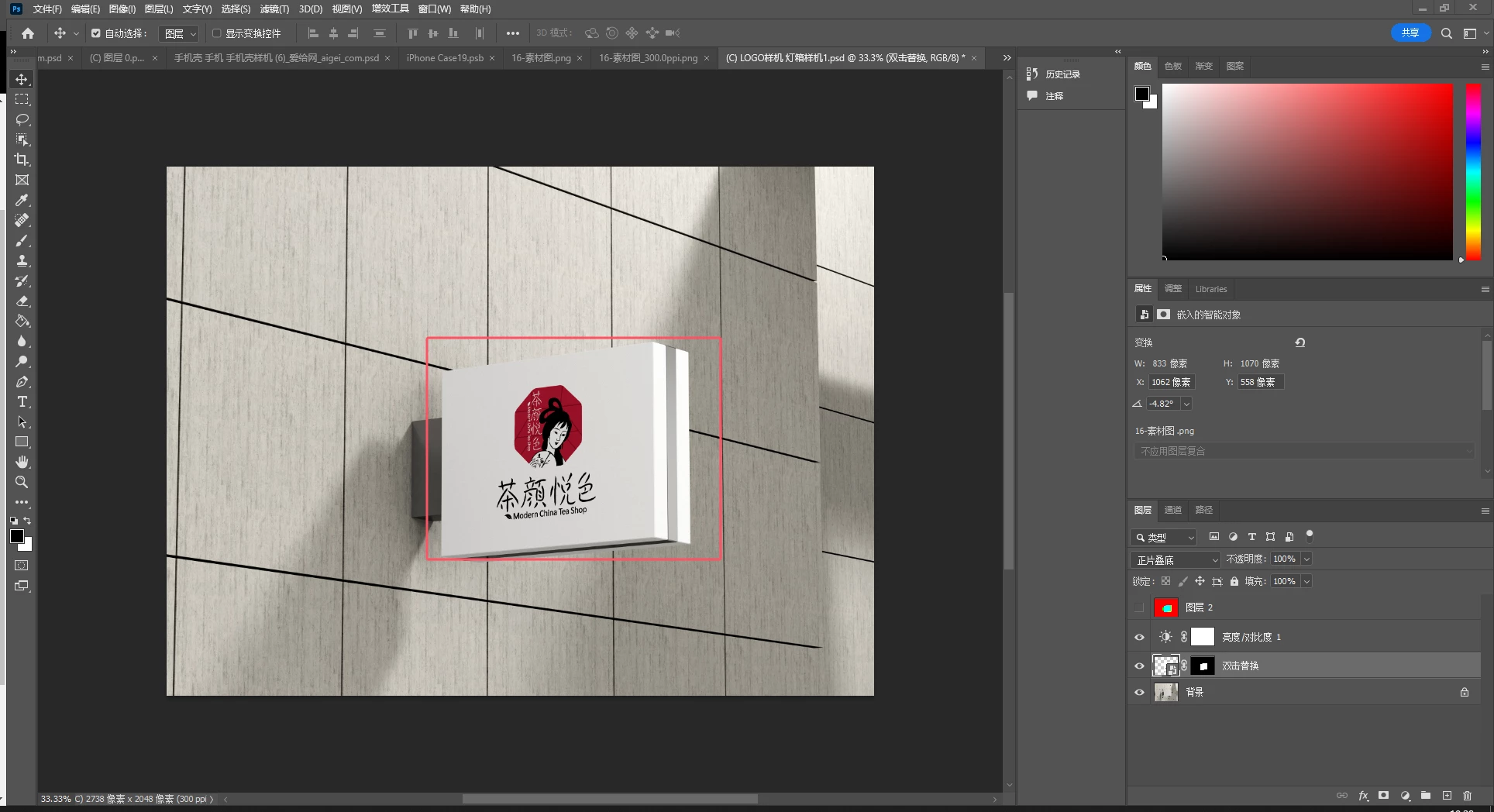Hide the 双击替换 layer
1494x812 pixels.
[x=1139, y=666]
